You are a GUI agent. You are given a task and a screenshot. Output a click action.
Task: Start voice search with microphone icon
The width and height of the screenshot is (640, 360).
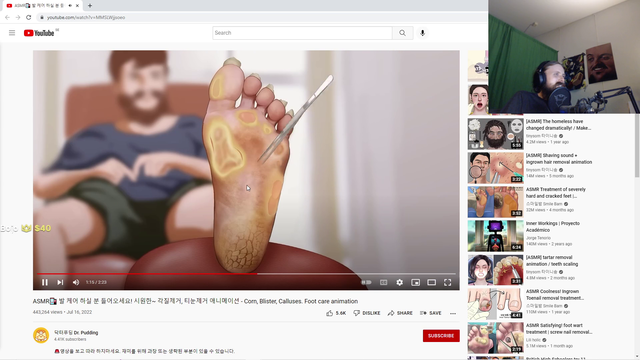click(x=422, y=33)
